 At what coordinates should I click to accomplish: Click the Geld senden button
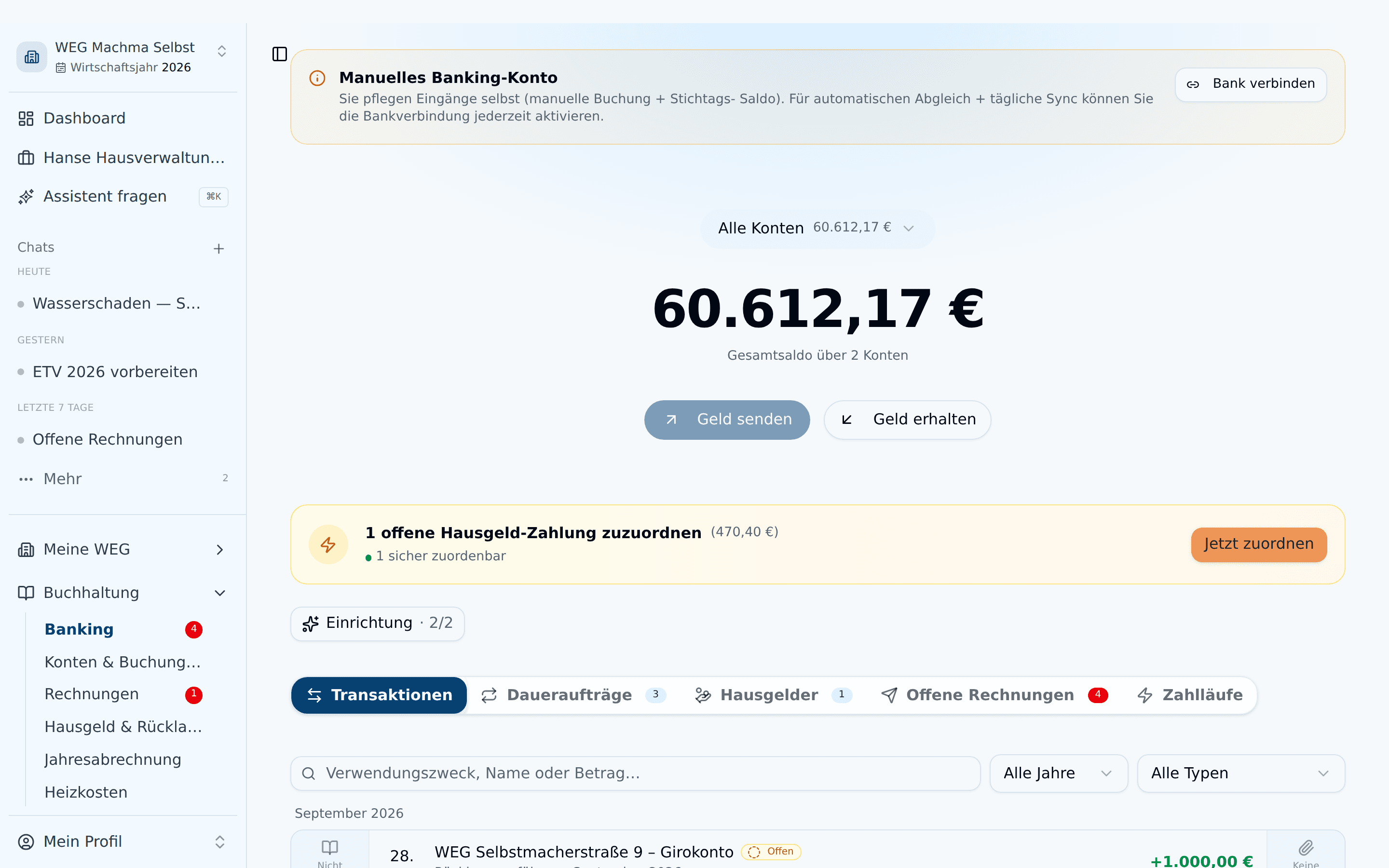click(727, 420)
